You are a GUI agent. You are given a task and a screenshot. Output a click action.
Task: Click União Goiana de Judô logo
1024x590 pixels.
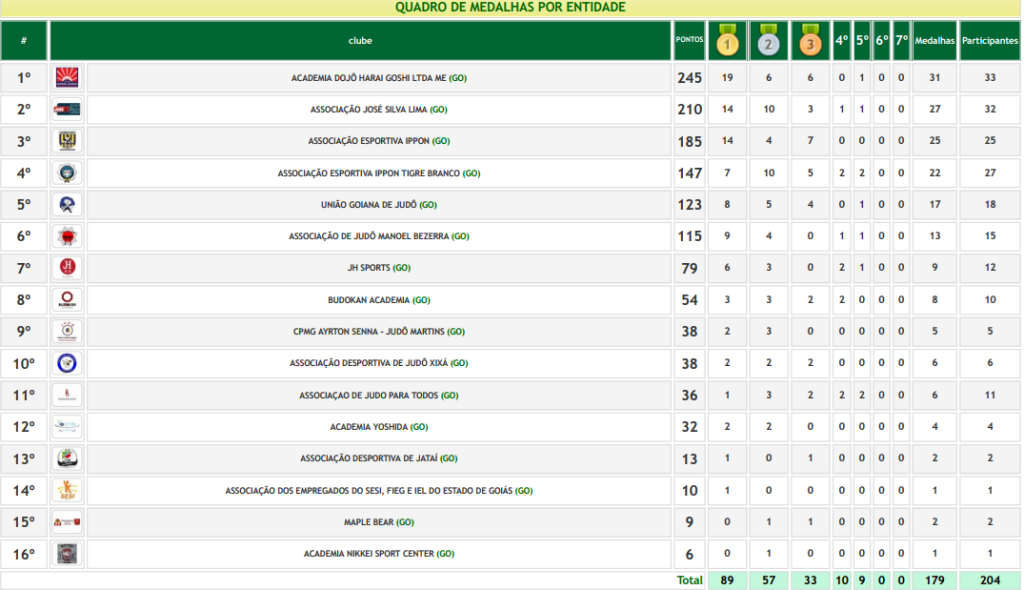point(67,205)
